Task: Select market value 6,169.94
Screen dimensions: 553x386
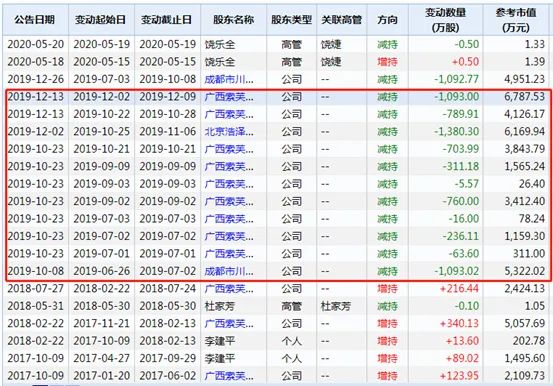Action: 524,132
